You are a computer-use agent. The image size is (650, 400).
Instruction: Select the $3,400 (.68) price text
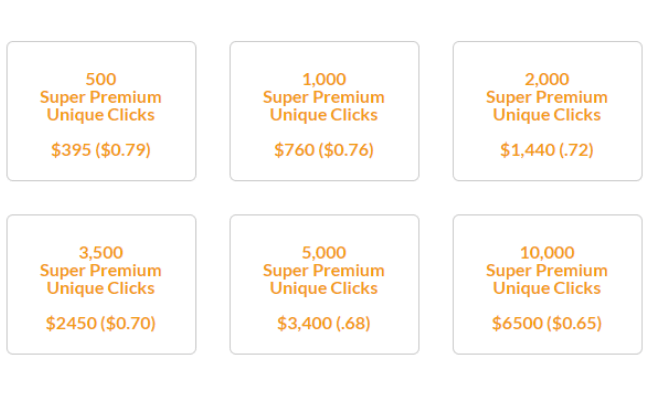click(x=324, y=323)
